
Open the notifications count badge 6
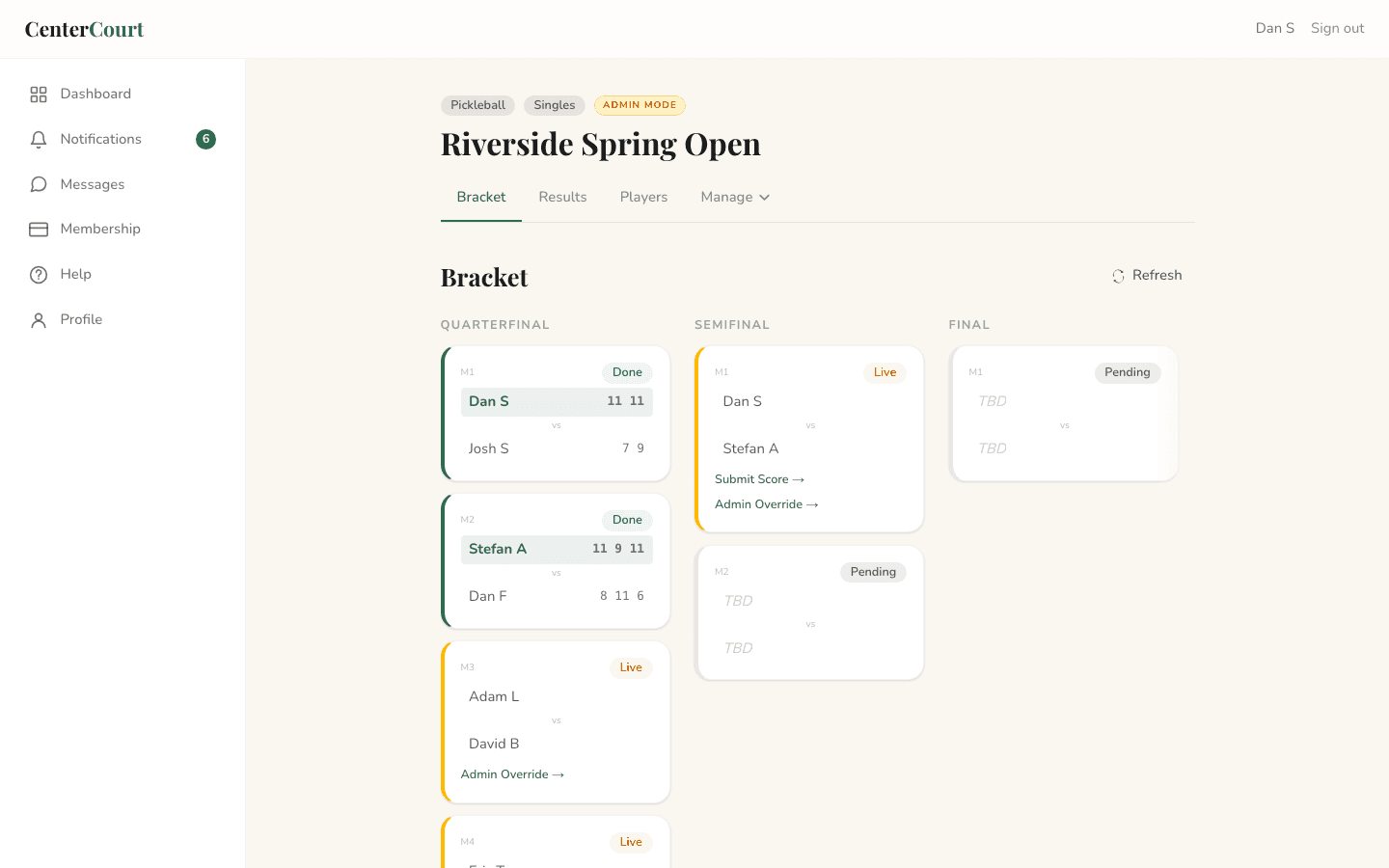coord(205,139)
